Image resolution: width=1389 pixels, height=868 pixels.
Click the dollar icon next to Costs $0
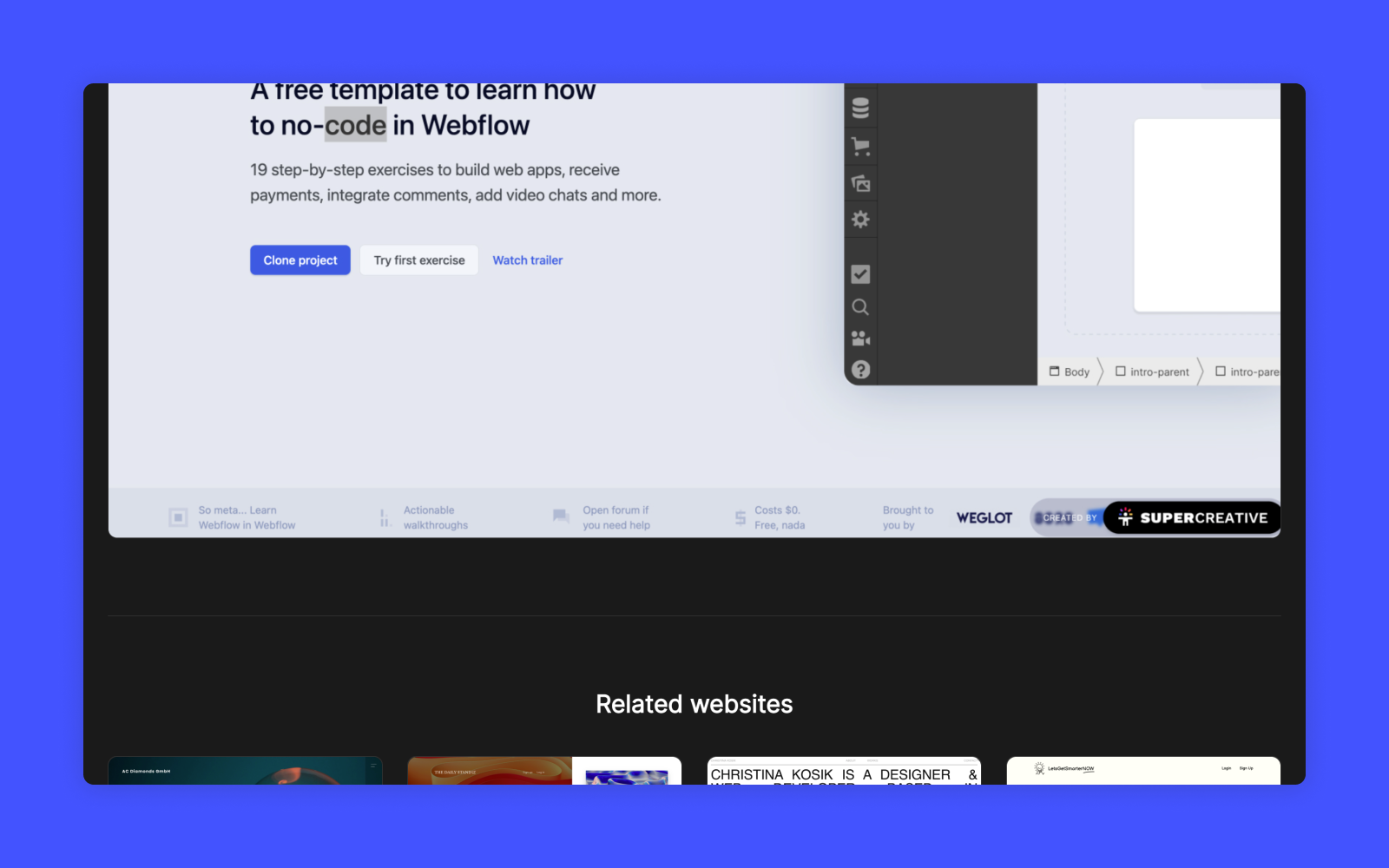tap(740, 516)
